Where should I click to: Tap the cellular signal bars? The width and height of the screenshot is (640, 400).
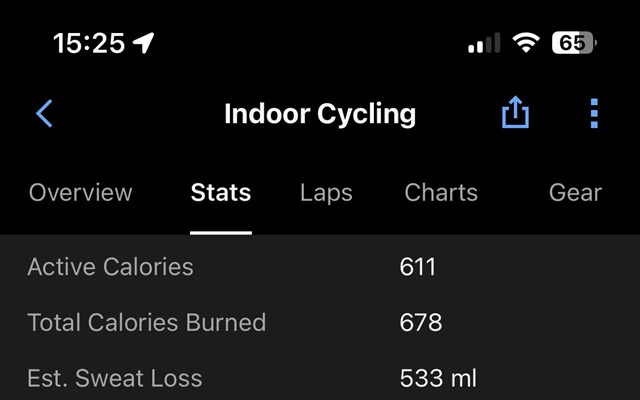[484, 43]
